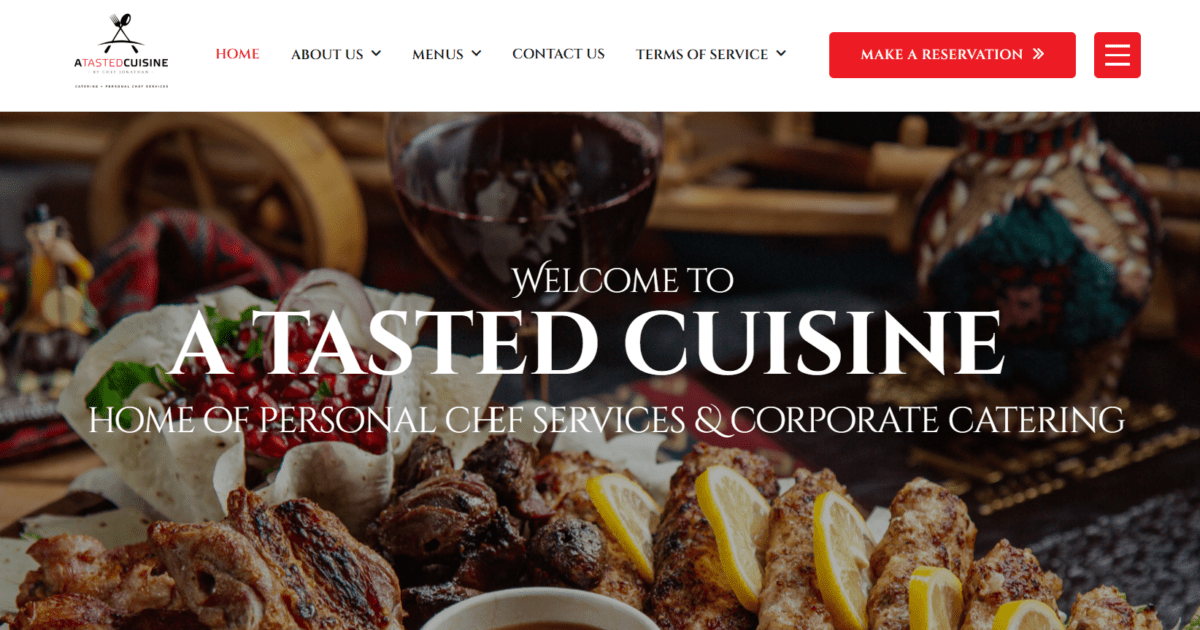Screen dimensions: 1200x630
Task: Click the Welcome To hero text
Action: click(x=622, y=279)
